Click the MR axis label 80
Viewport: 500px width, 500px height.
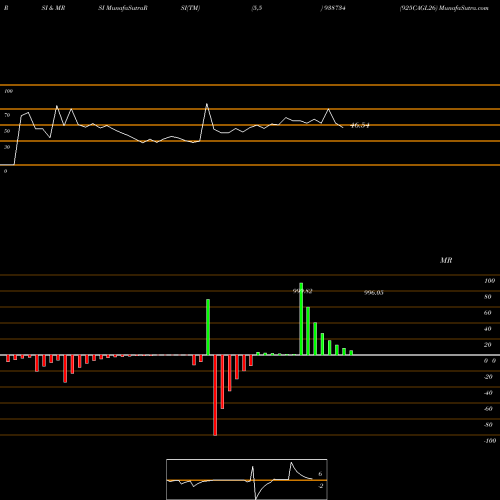(488, 297)
